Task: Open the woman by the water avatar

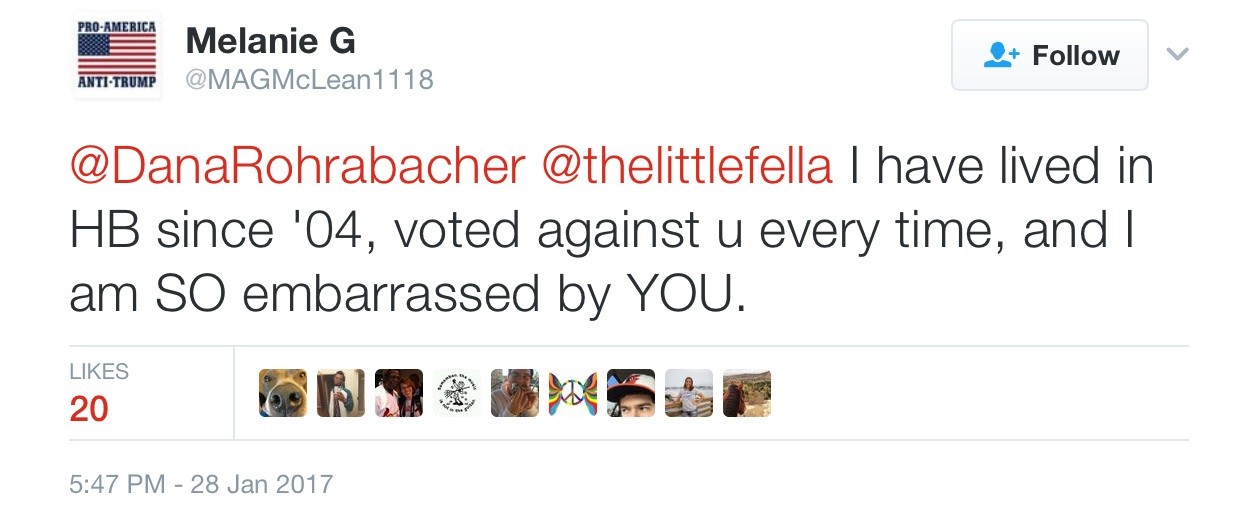Action: coord(689,393)
